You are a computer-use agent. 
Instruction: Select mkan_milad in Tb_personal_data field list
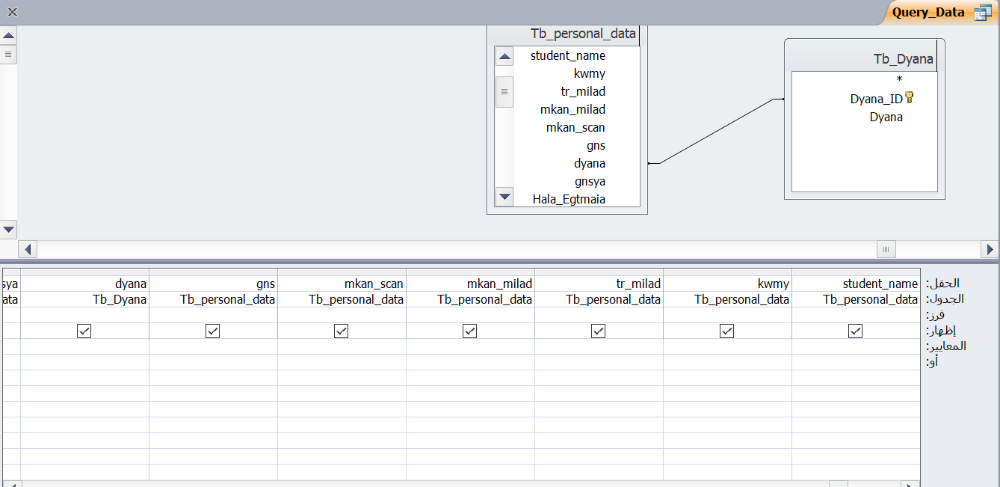[x=573, y=109]
